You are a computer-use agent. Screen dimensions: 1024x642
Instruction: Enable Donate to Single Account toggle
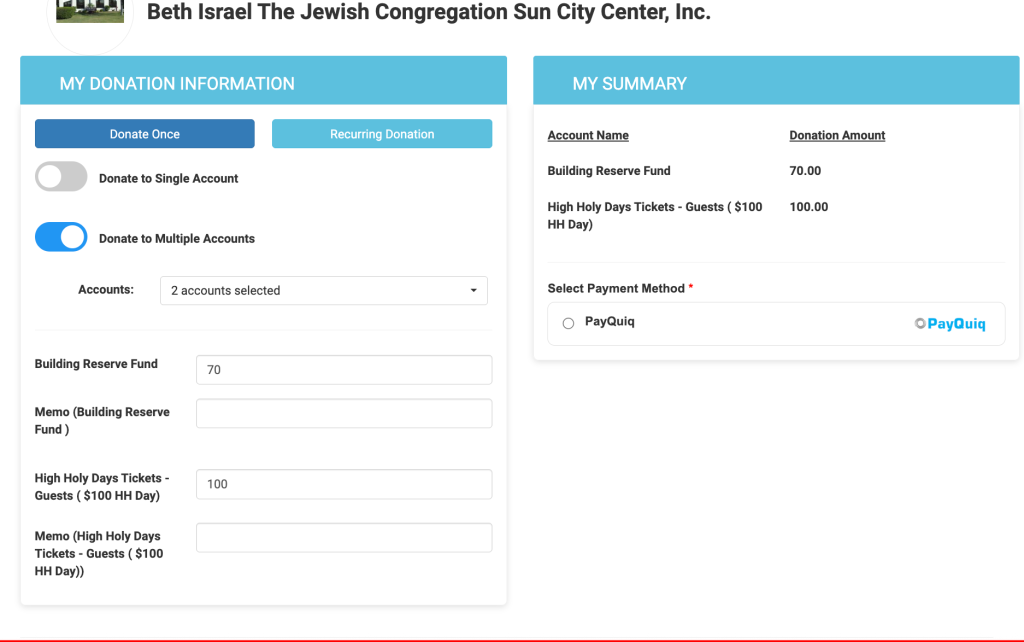pyautogui.click(x=61, y=178)
